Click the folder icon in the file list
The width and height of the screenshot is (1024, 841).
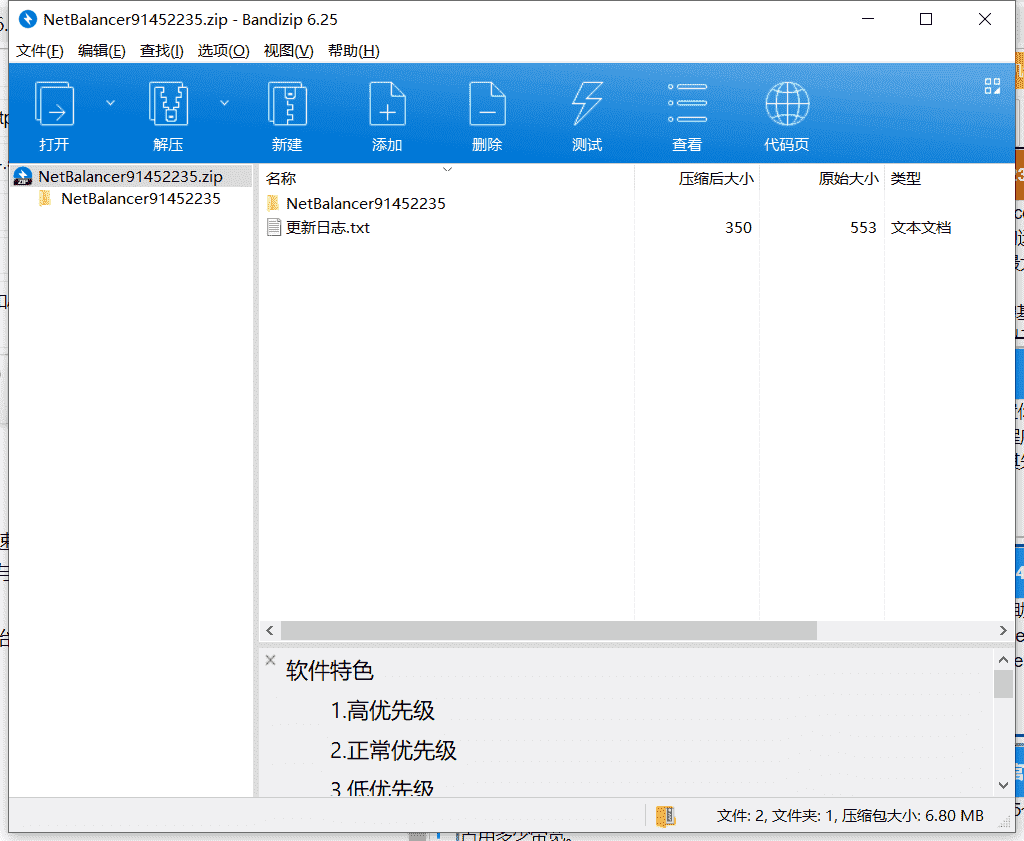[x=274, y=203]
